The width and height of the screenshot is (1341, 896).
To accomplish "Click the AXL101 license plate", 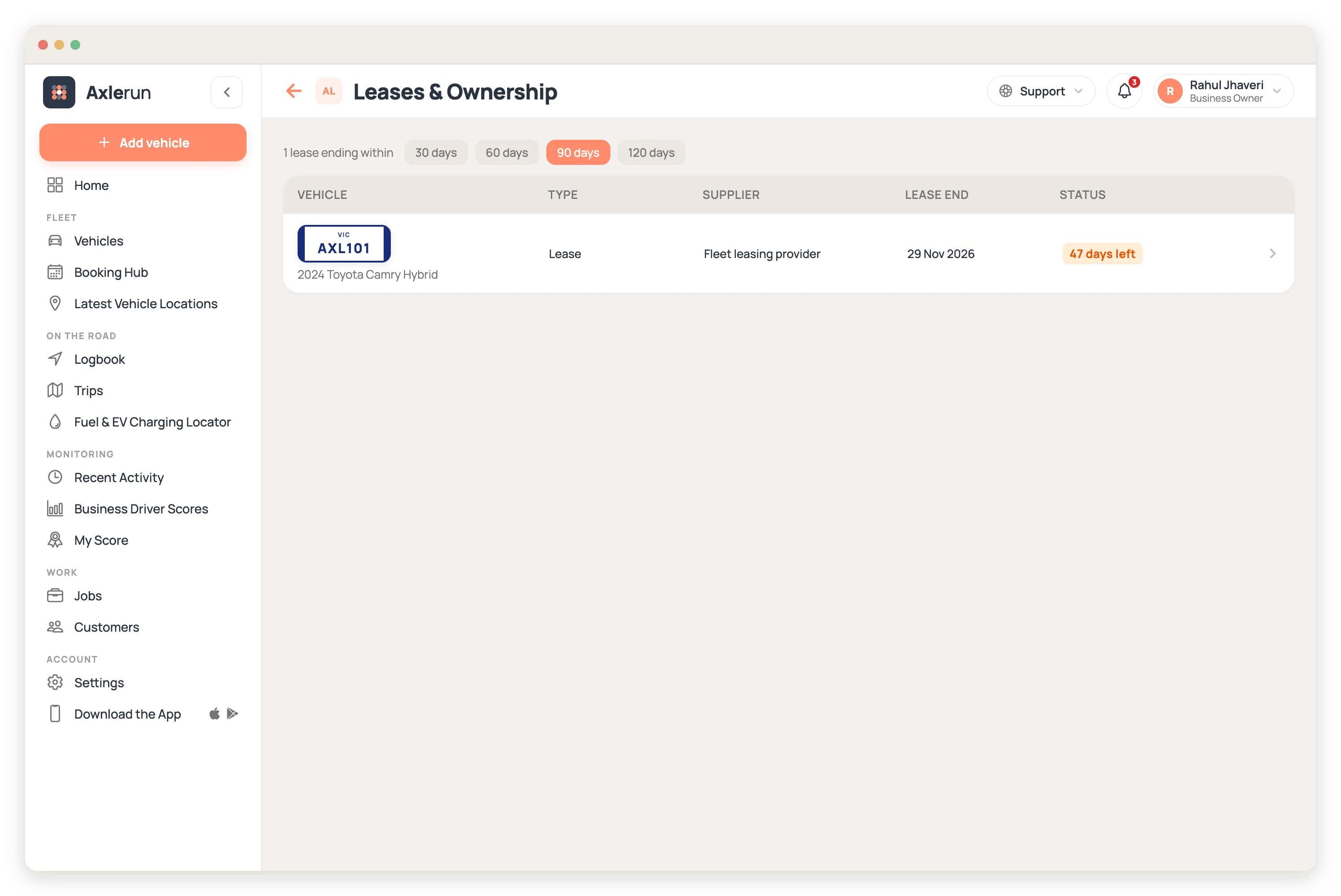I will tap(344, 243).
